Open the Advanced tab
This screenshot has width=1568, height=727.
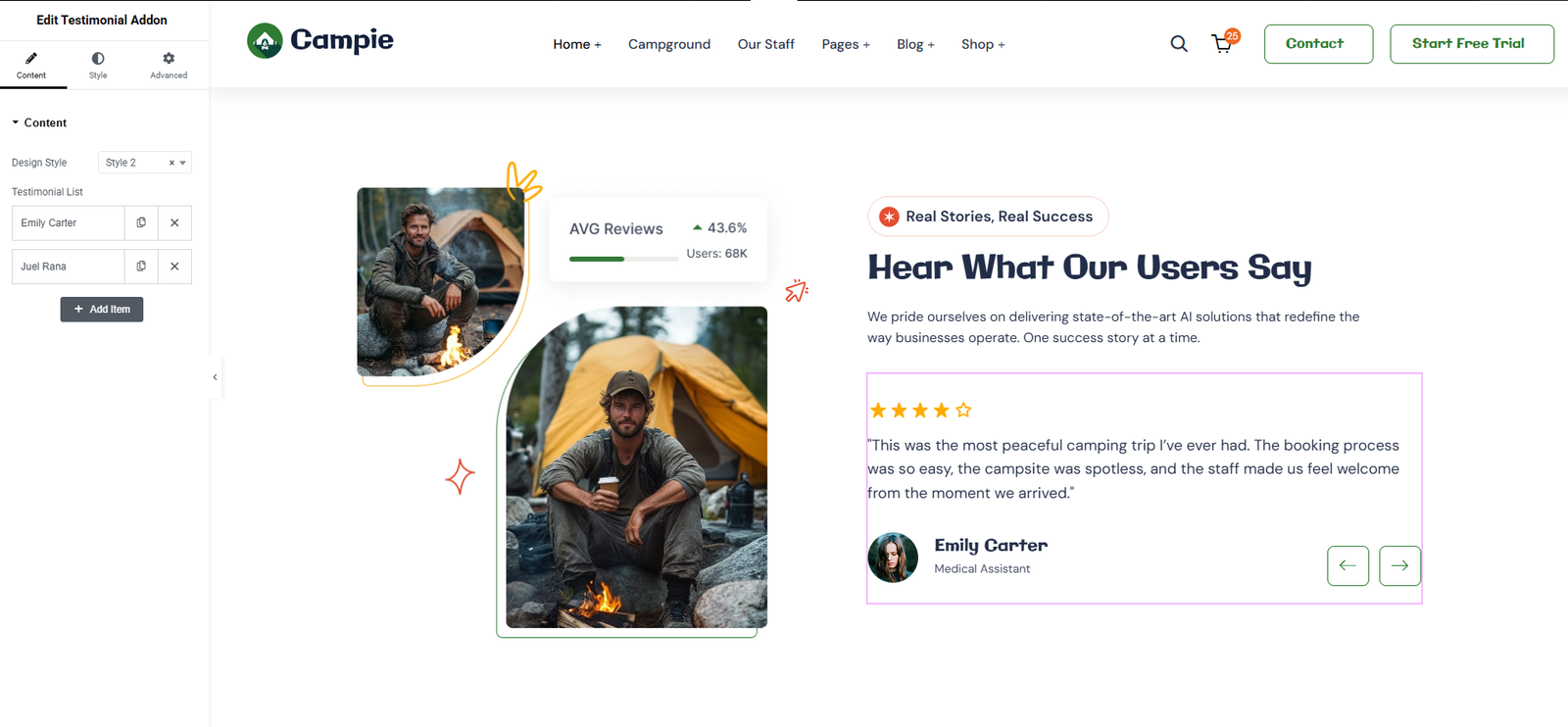tap(169, 65)
